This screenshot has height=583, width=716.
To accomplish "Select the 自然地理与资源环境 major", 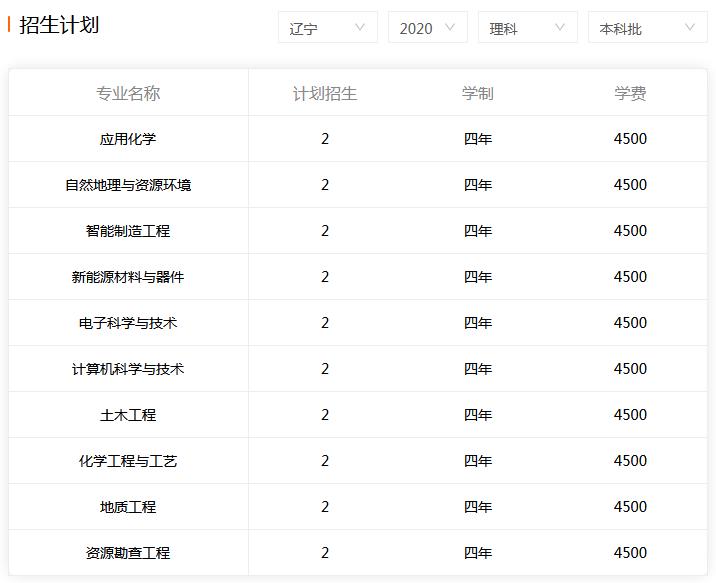I will point(128,185).
